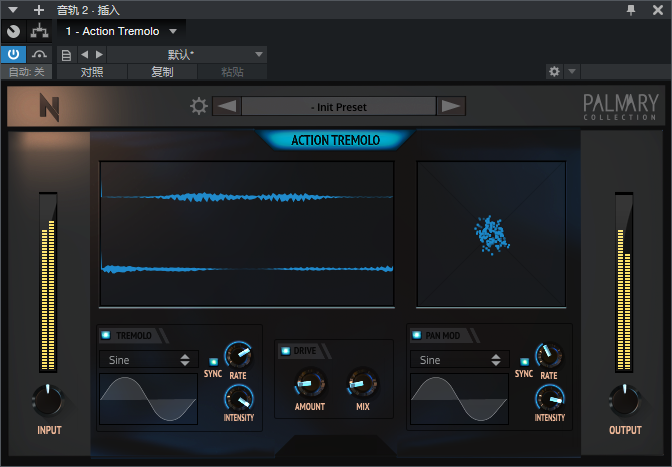Pin the plugin window
Image resolution: width=672 pixels, height=467 pixels.
[x=631, y=10]
